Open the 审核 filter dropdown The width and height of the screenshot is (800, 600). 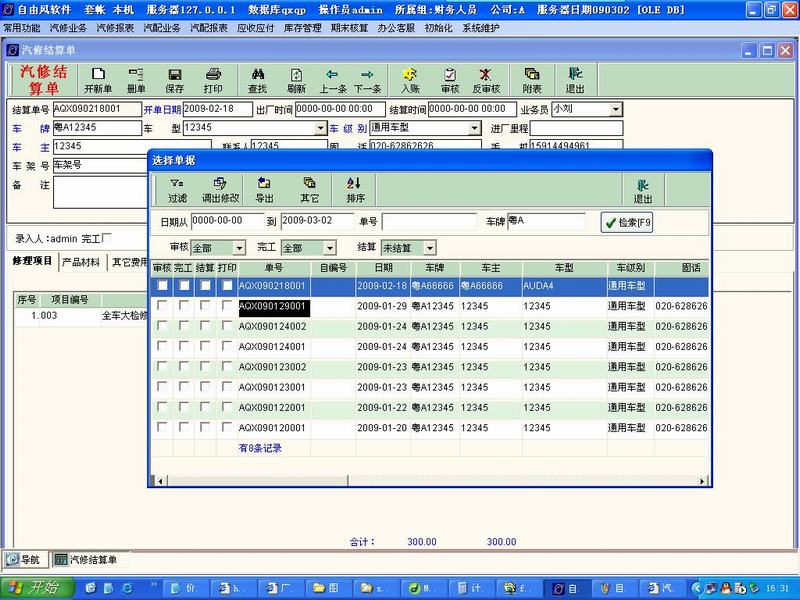[x=239, y=248]
